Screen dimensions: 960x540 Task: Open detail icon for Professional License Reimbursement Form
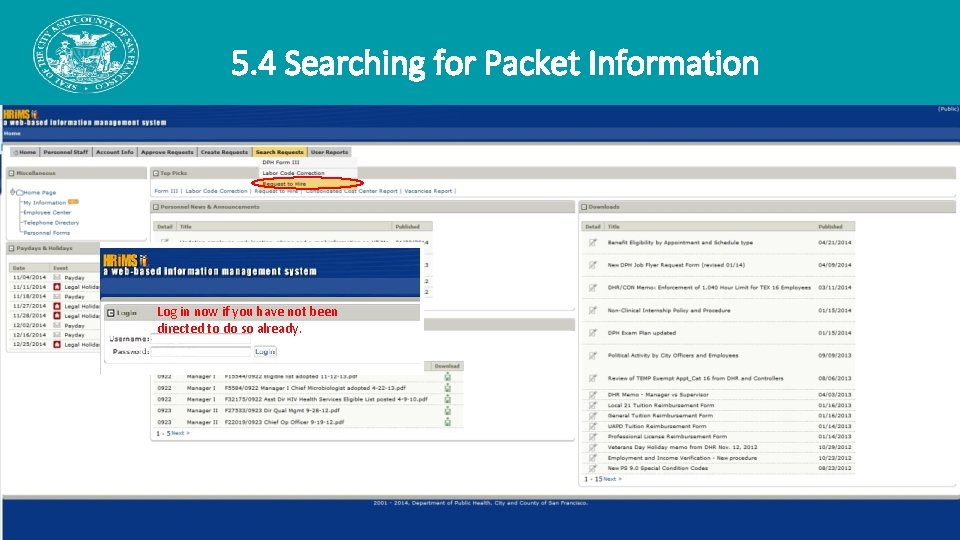coord(593,437)
